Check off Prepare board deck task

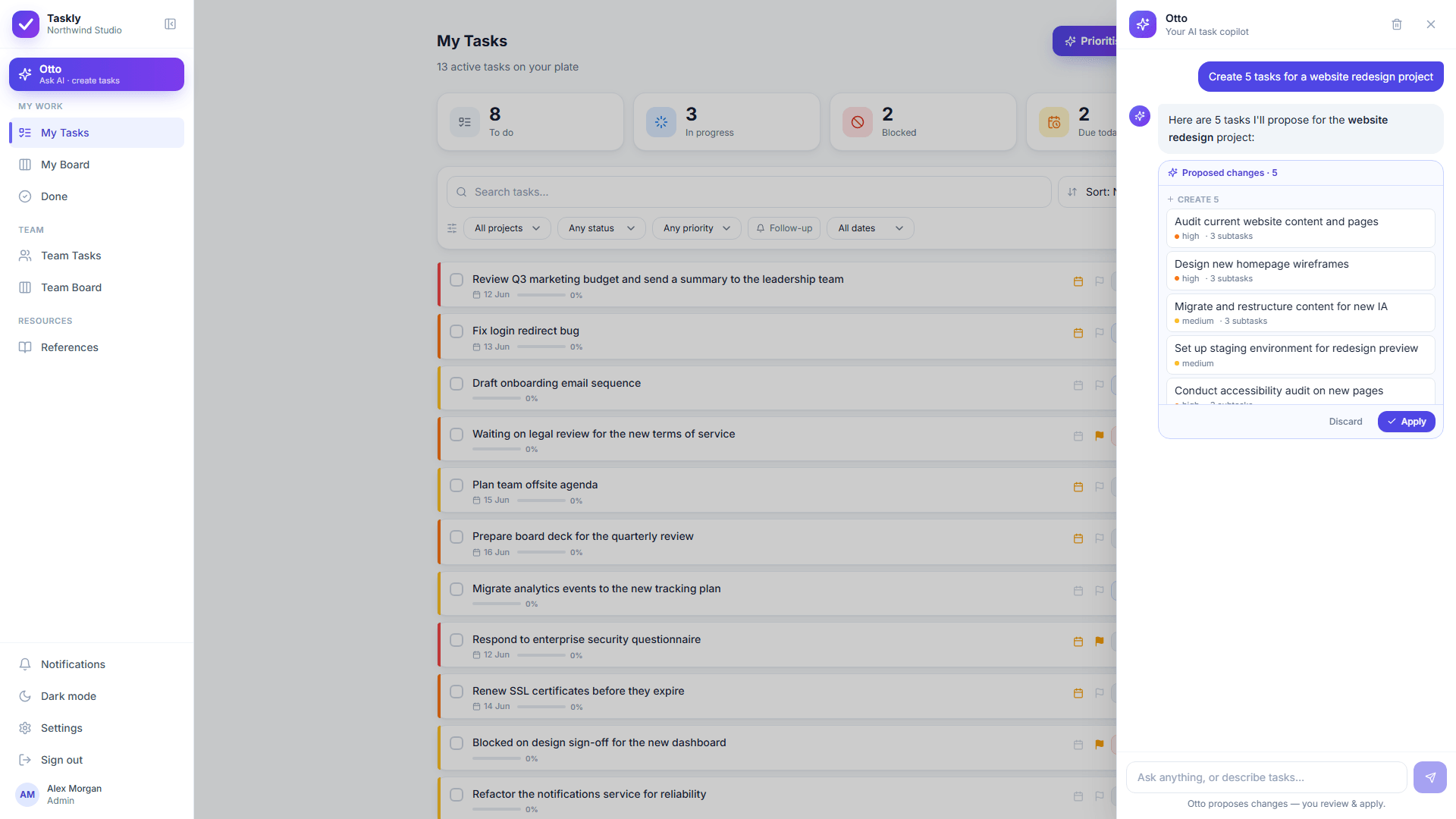(457, 537)
